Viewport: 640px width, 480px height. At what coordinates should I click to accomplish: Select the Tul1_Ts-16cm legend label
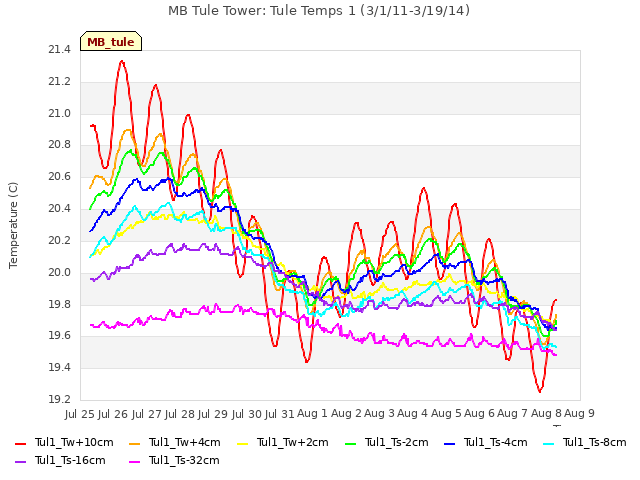click(70, 460)
